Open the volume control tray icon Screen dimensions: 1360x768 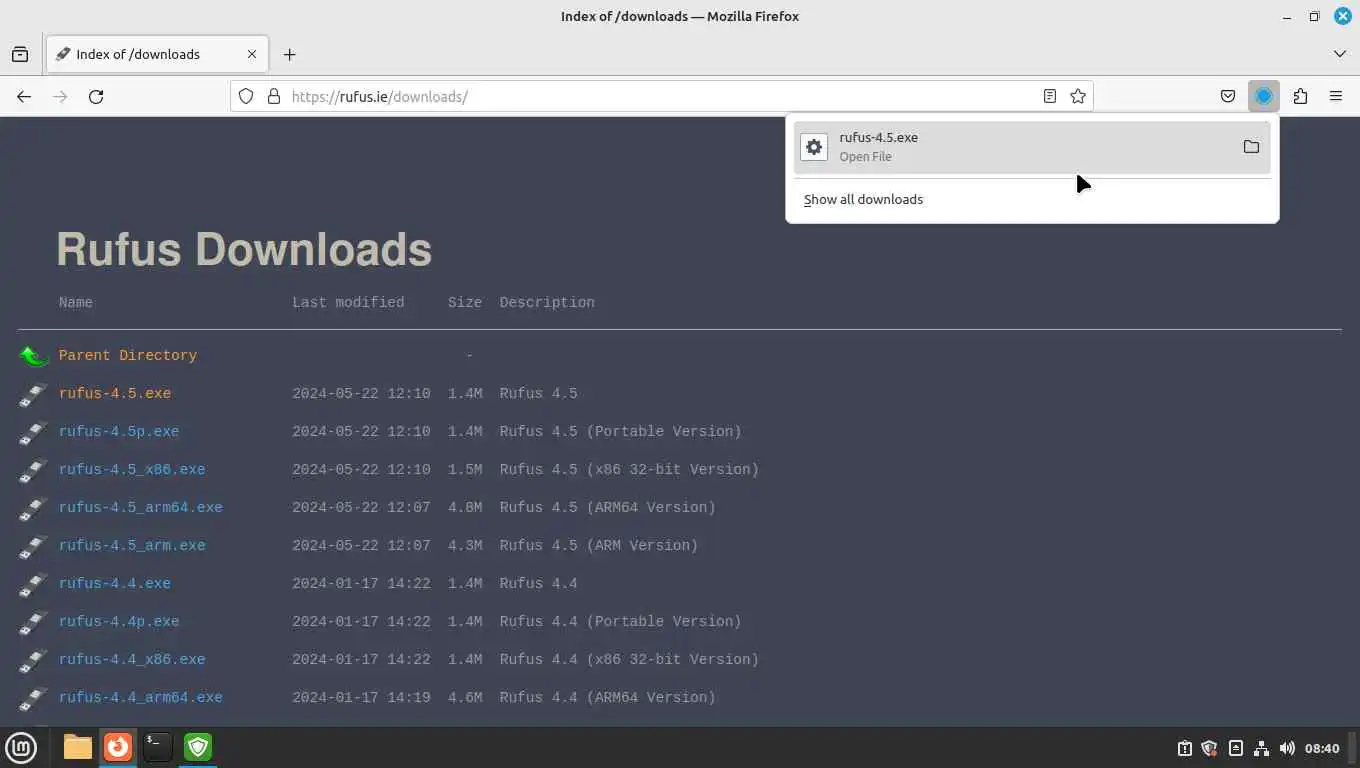(x=1287, y=748)
